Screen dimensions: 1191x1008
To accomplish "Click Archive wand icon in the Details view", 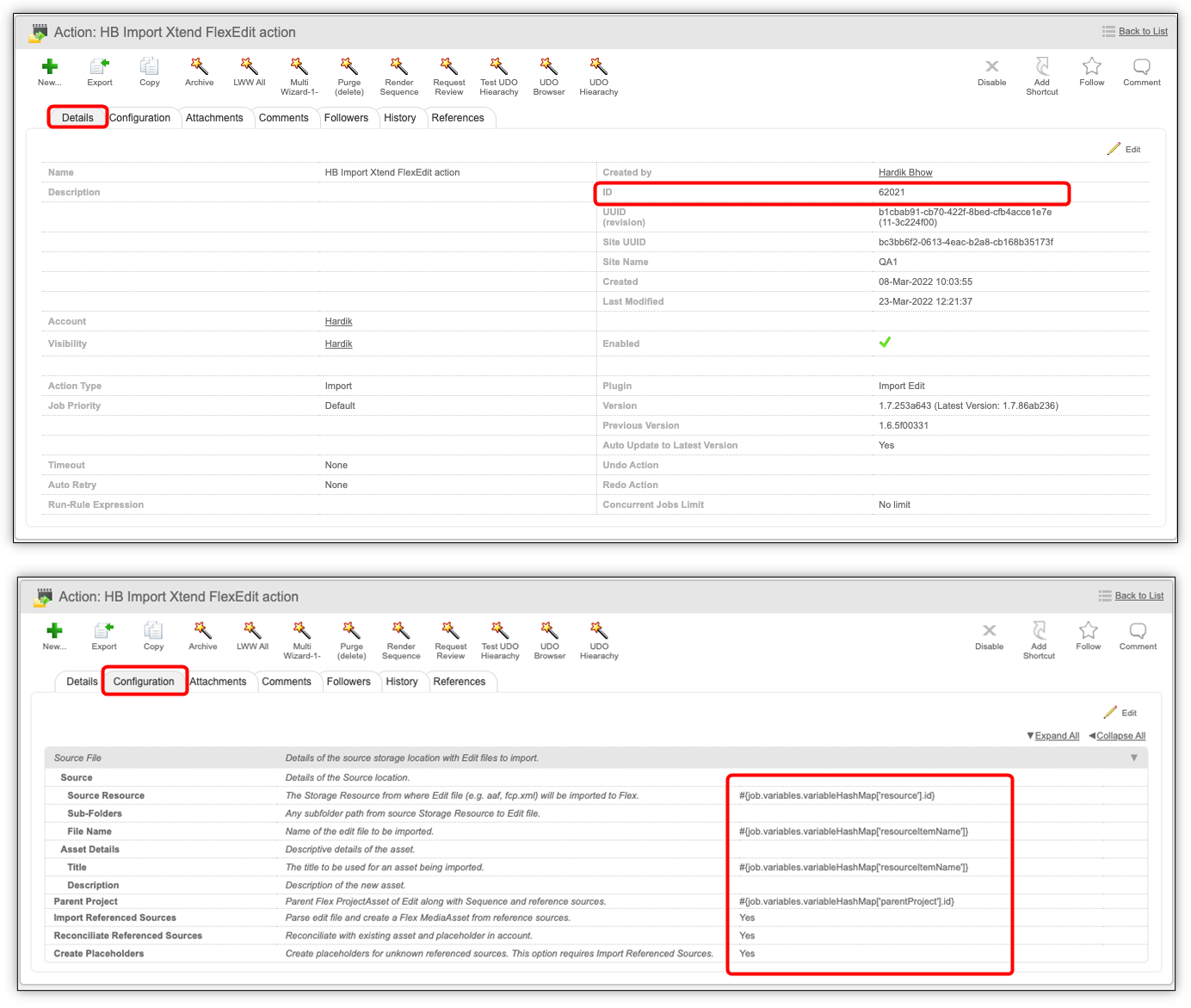I will click(x=200, y=67).
